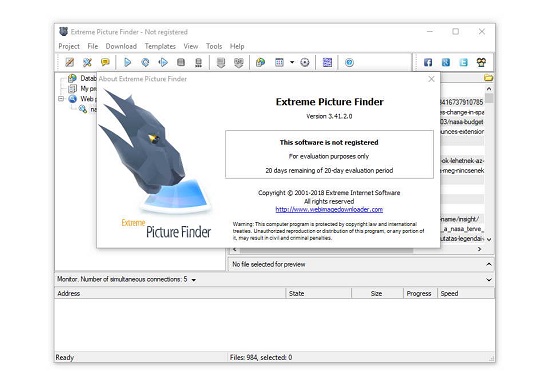550x381 pixels.
Task: Click the Speed column header
Action: point(466,293)
